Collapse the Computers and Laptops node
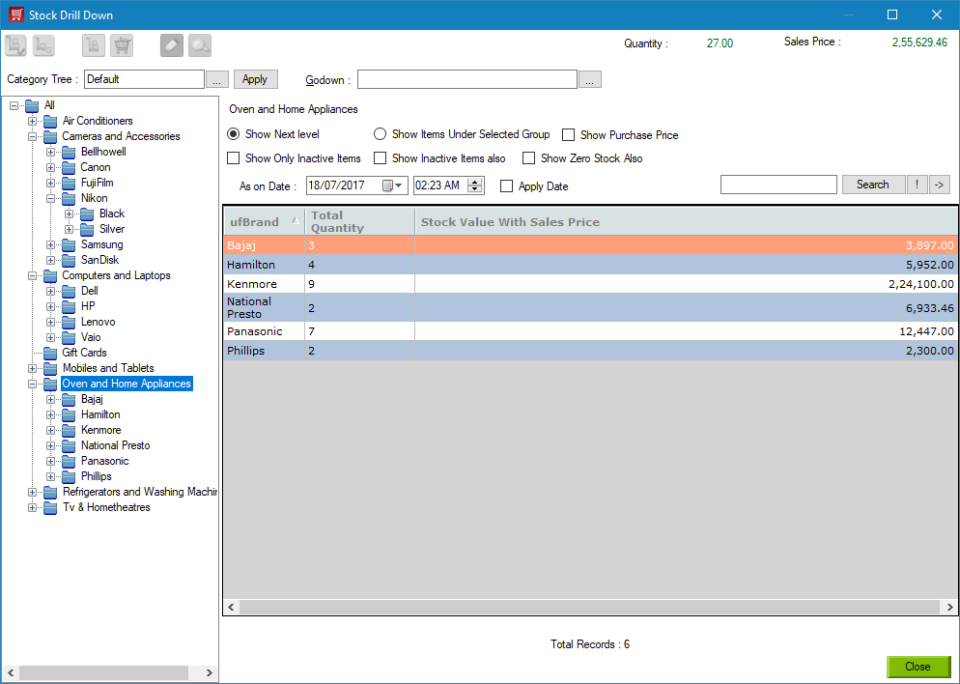The height and width of the screenshot is (684, 960). (x=32, y=276)
